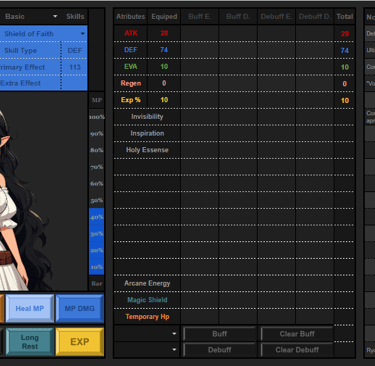Screen dimensions: 375x366
Task: Click the Debuff button
Action: [x=219, y=350]
